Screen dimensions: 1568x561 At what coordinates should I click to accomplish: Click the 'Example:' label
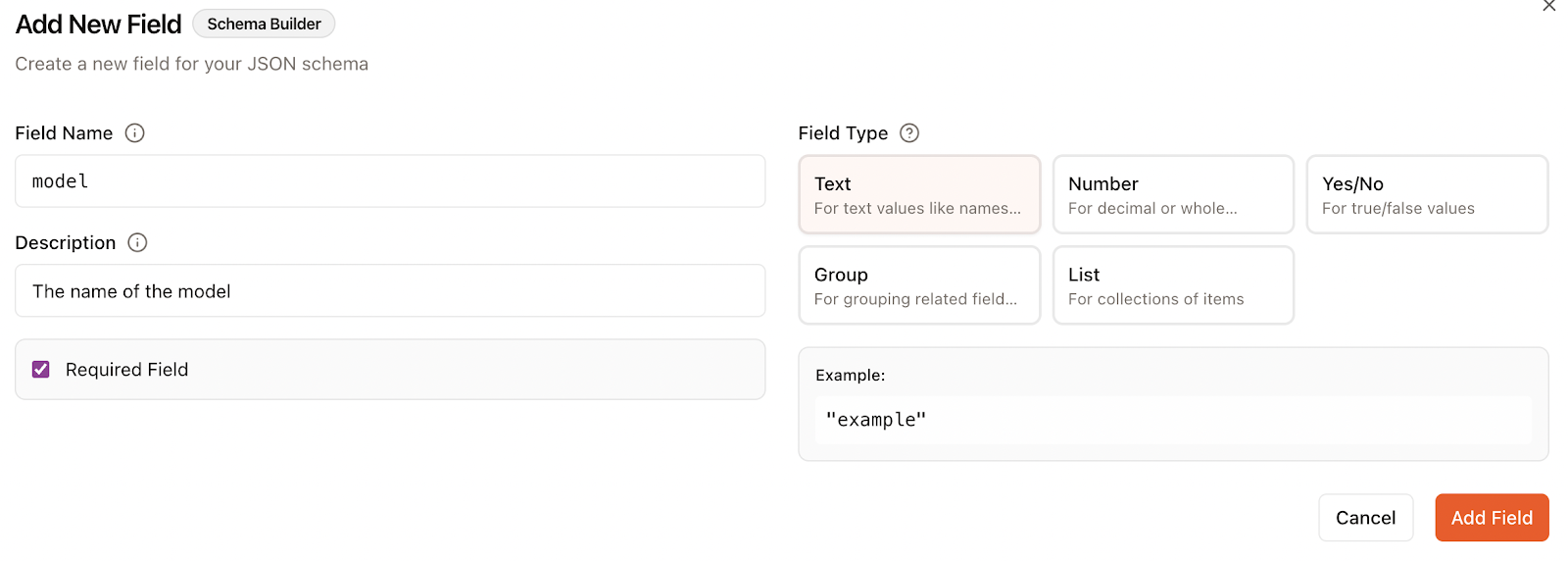[850, 376]
